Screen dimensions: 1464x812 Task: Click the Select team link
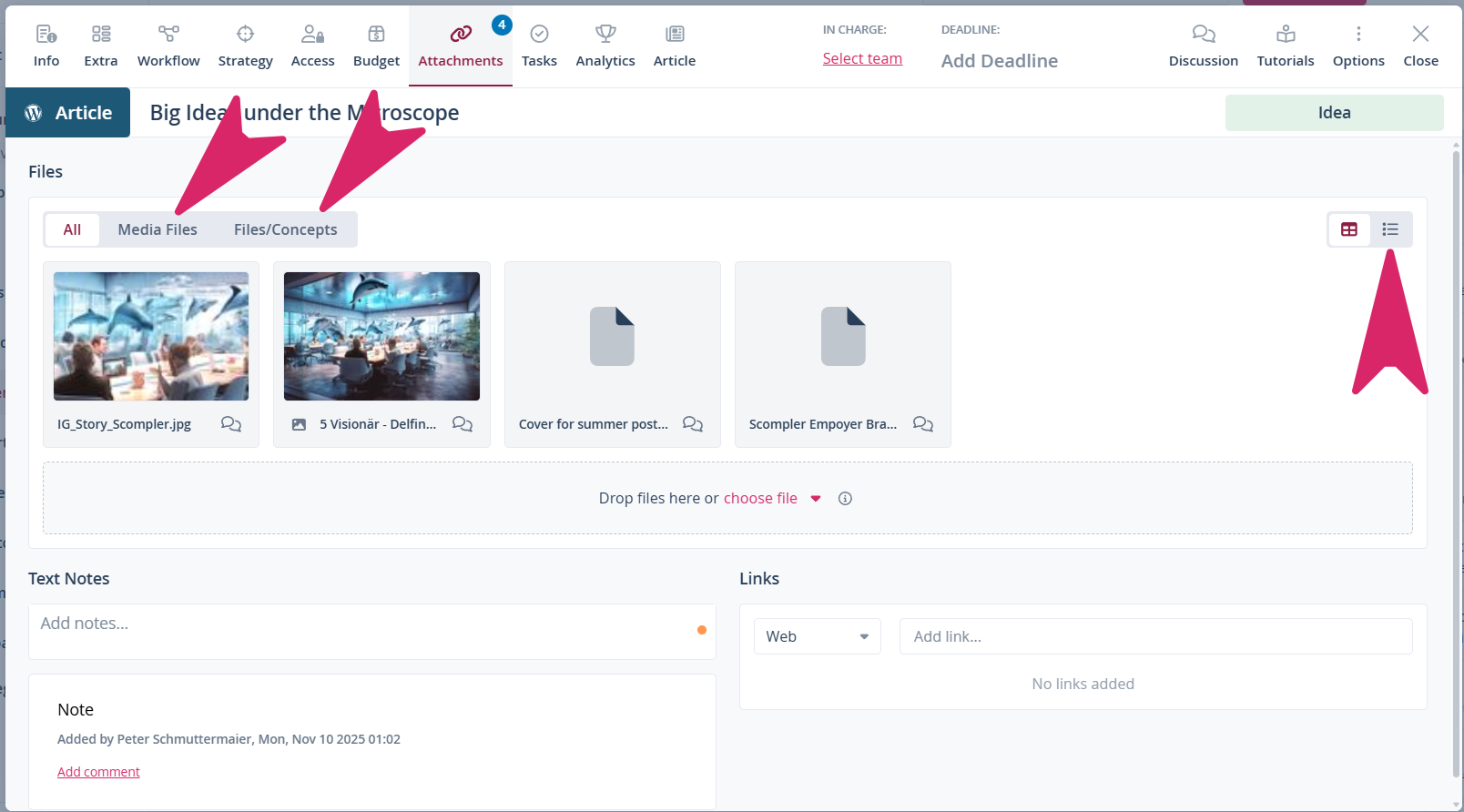point(862,58)
